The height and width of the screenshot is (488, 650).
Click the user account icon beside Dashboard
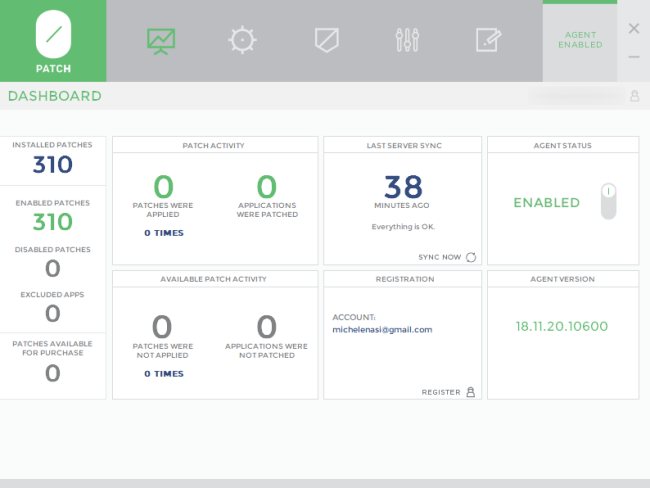tap(634, 96)
